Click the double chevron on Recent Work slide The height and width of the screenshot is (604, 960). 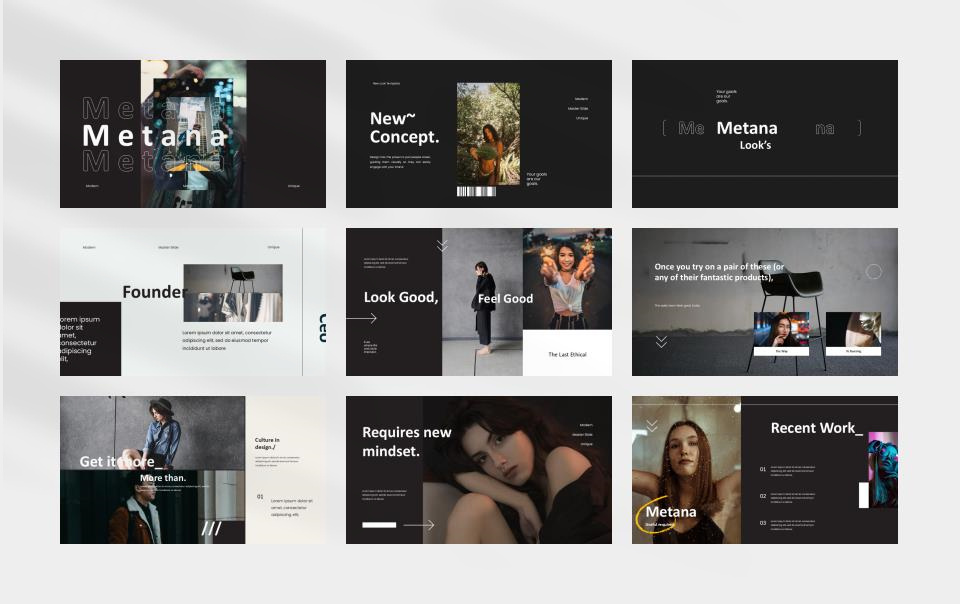click(x=652, y=425)
